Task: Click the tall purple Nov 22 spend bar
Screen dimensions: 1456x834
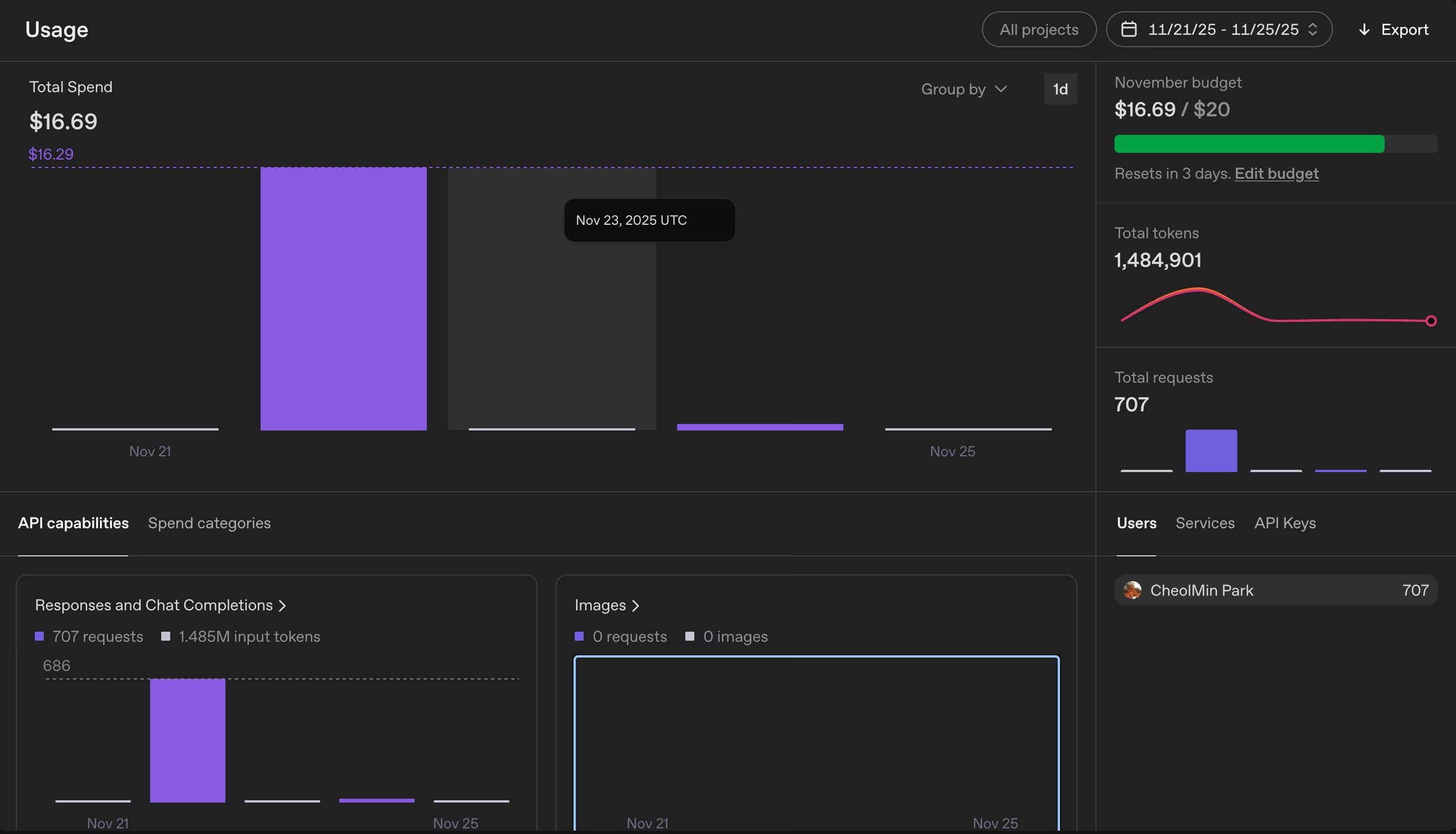Action: [344, 298]
